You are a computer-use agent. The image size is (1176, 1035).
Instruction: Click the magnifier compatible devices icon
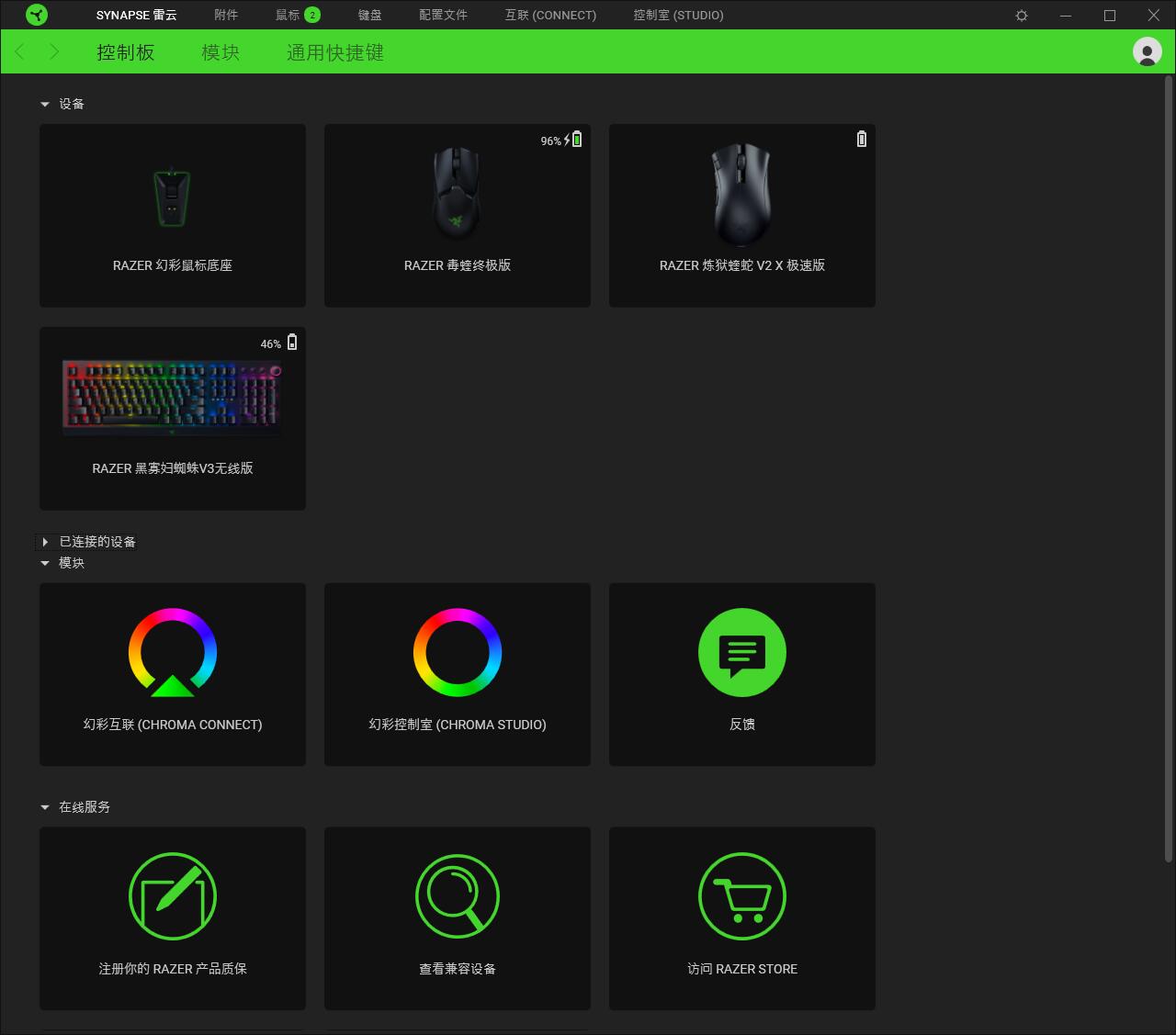(x=458, y=896)
